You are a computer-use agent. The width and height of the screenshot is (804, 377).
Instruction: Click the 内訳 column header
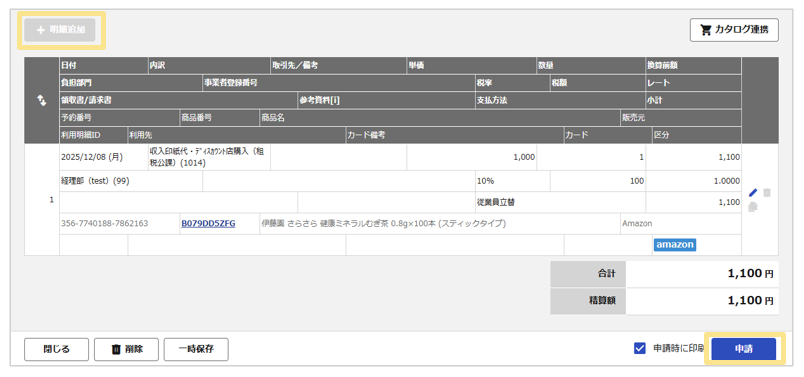point(209,66)
